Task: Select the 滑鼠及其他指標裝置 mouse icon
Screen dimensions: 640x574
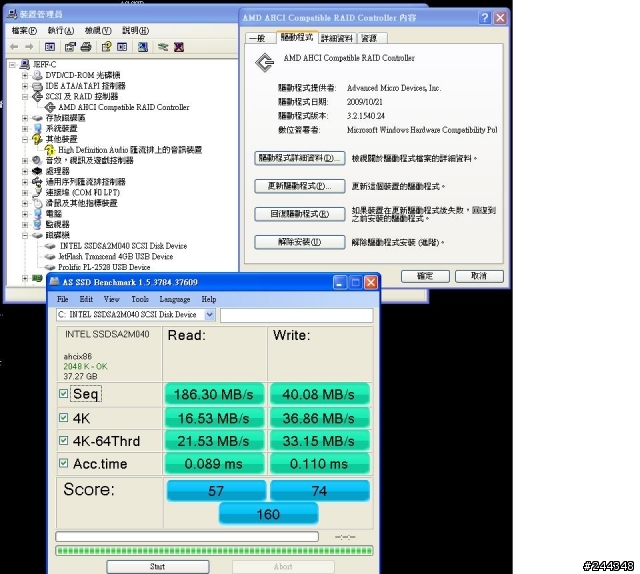Action: (x=37, y=203)
